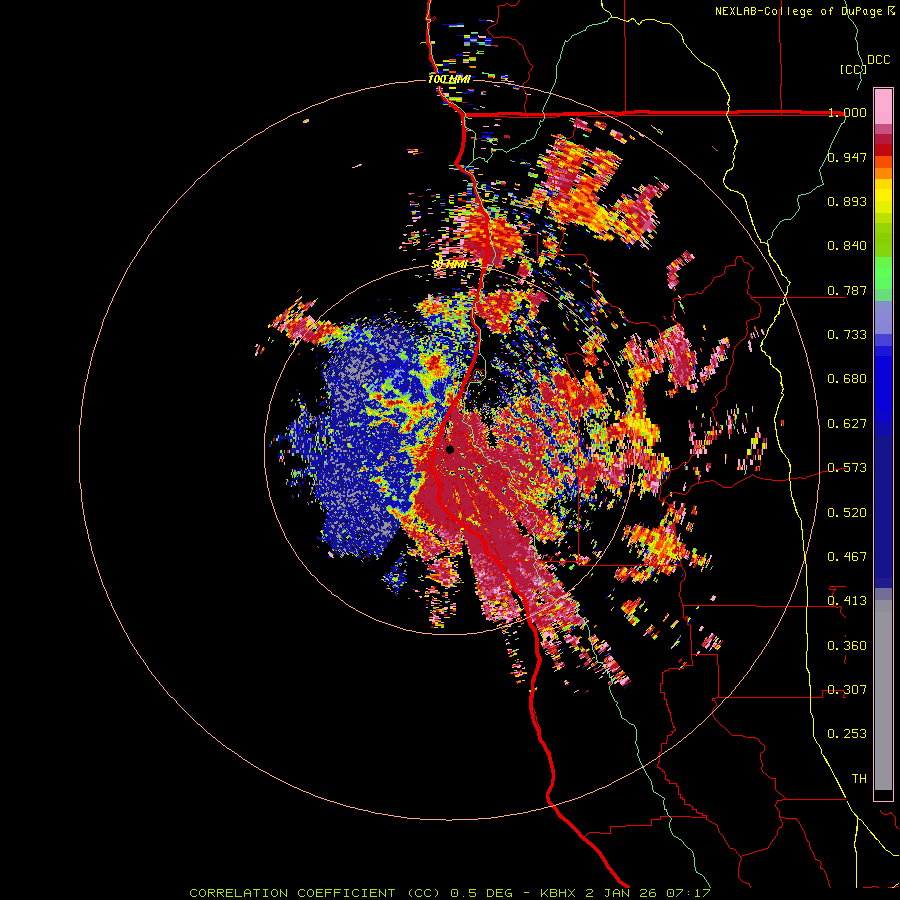Click the 0.573 legend value
This screenshot has height=900, width=900.
[x=847, y=468]
